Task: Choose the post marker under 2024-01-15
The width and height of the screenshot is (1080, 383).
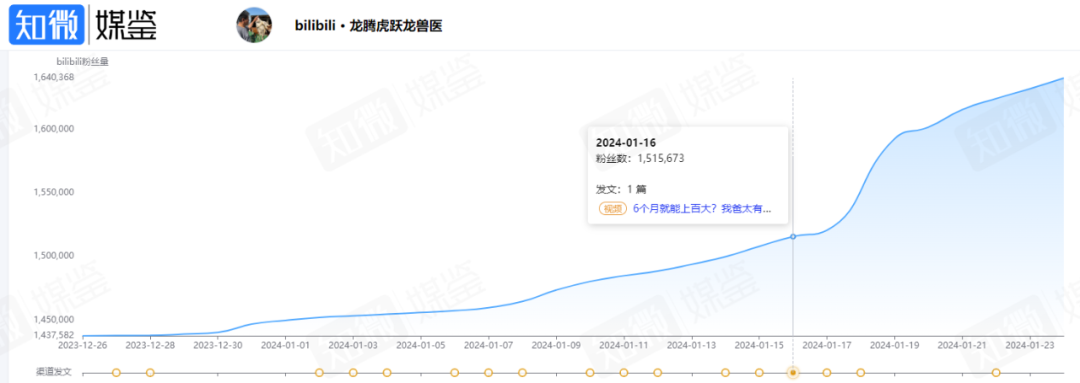Action: pos(759,373)
